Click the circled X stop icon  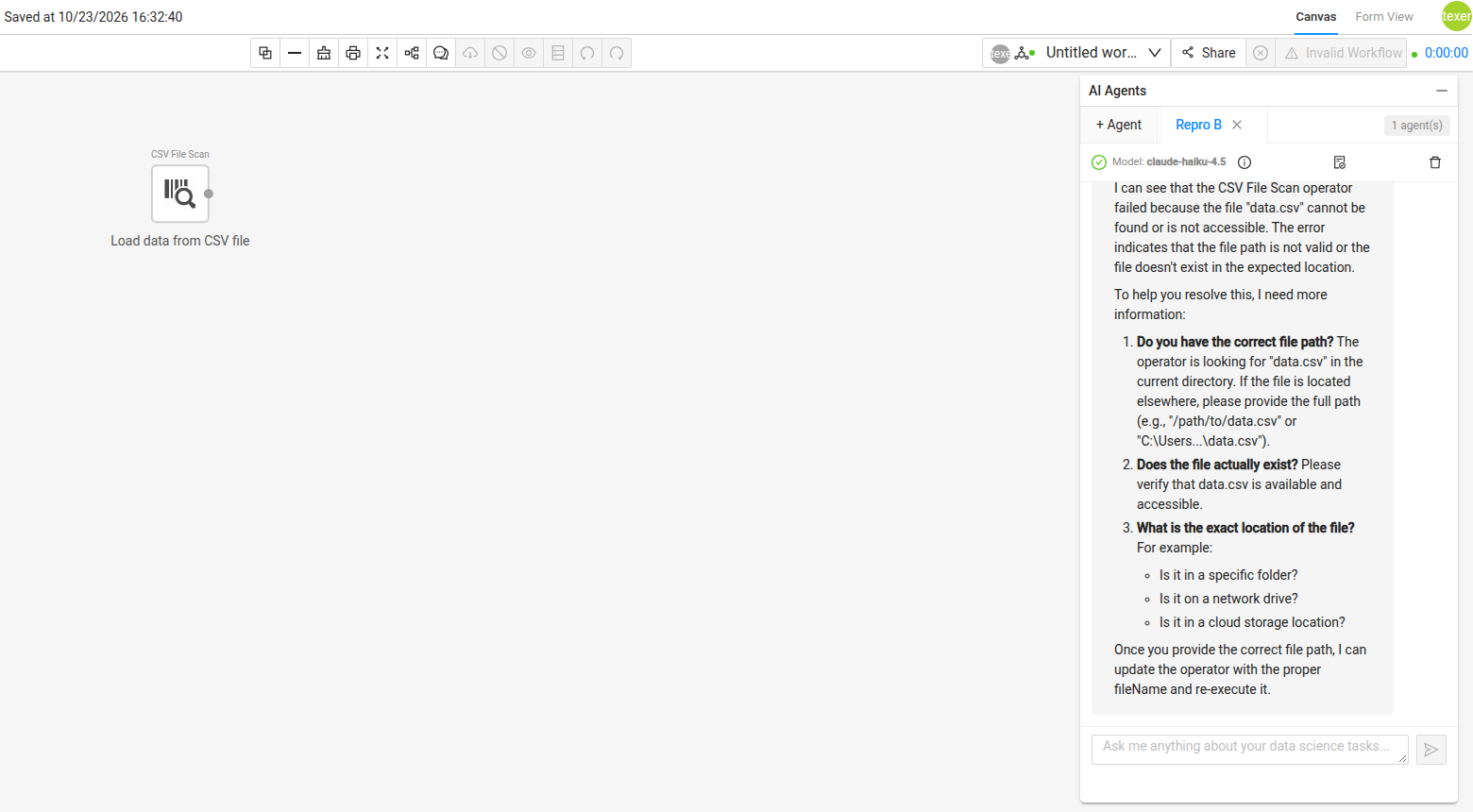tap(1261, 53)
